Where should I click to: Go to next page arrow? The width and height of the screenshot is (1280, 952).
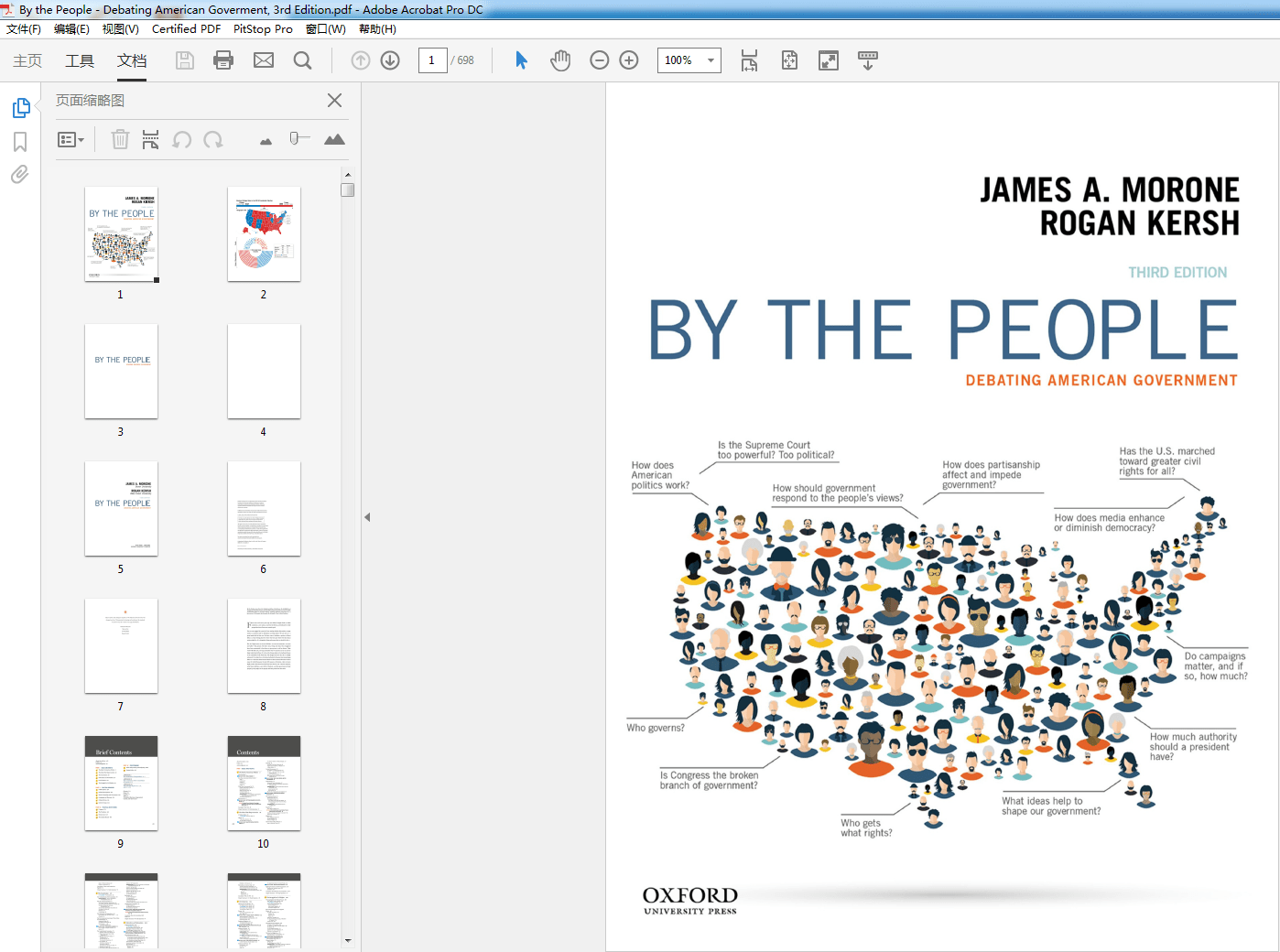coord(390,60)
